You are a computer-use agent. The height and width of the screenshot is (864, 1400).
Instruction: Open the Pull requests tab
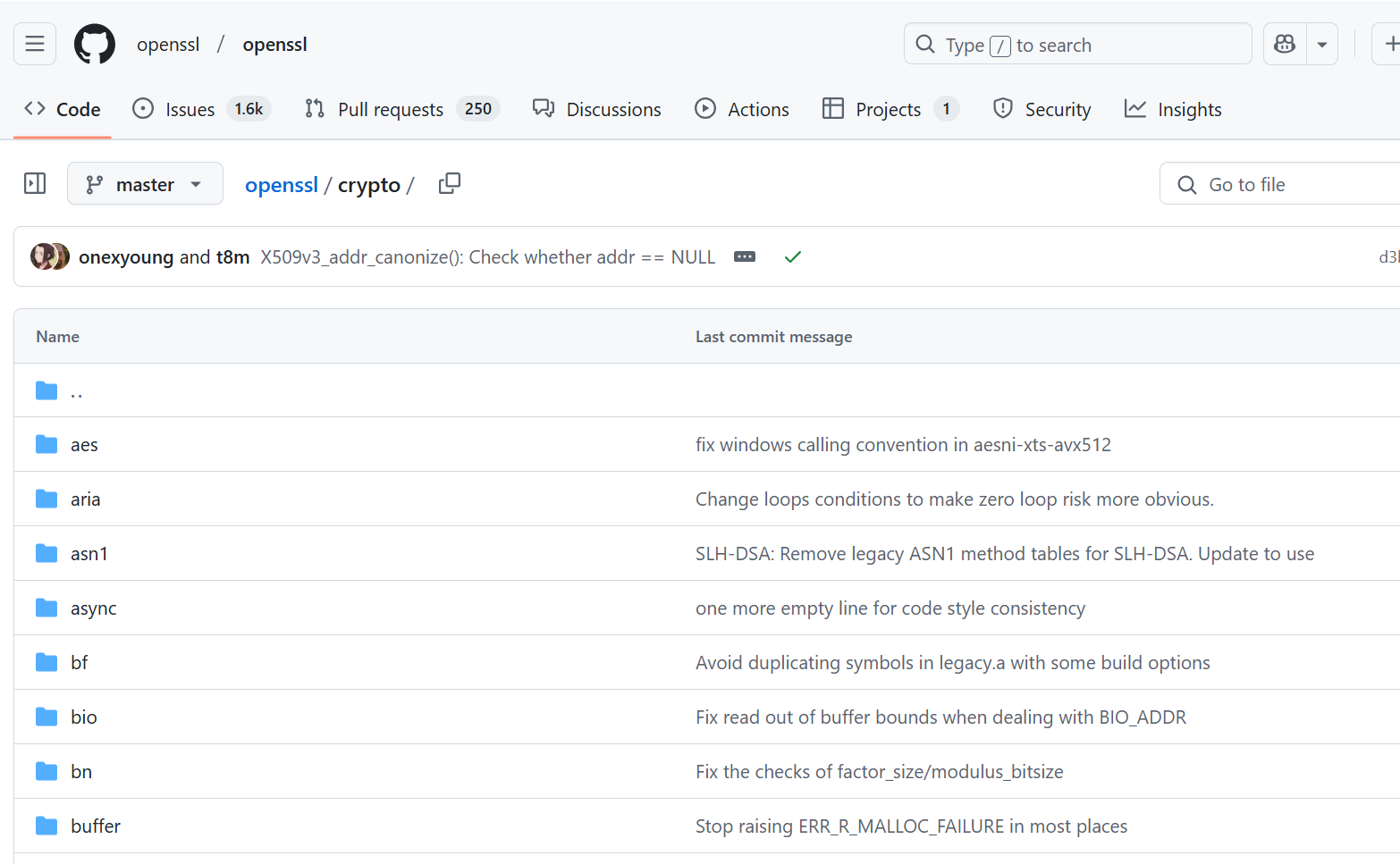(x=401, y=109)
